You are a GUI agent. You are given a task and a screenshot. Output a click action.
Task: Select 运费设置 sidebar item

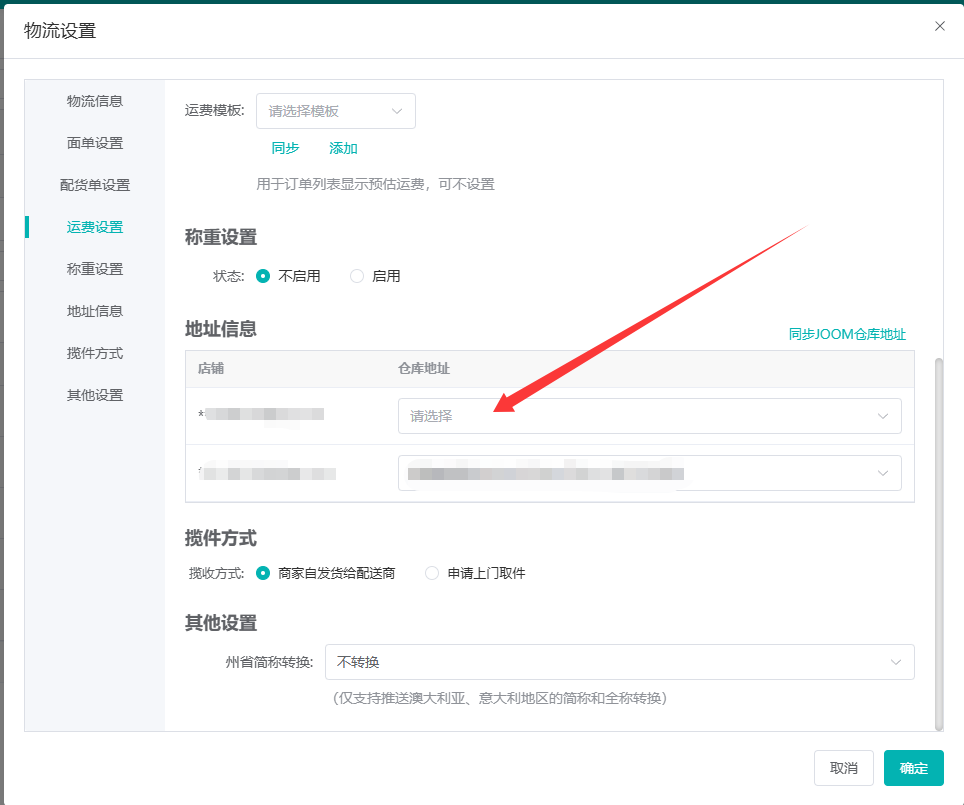[95, 227]
